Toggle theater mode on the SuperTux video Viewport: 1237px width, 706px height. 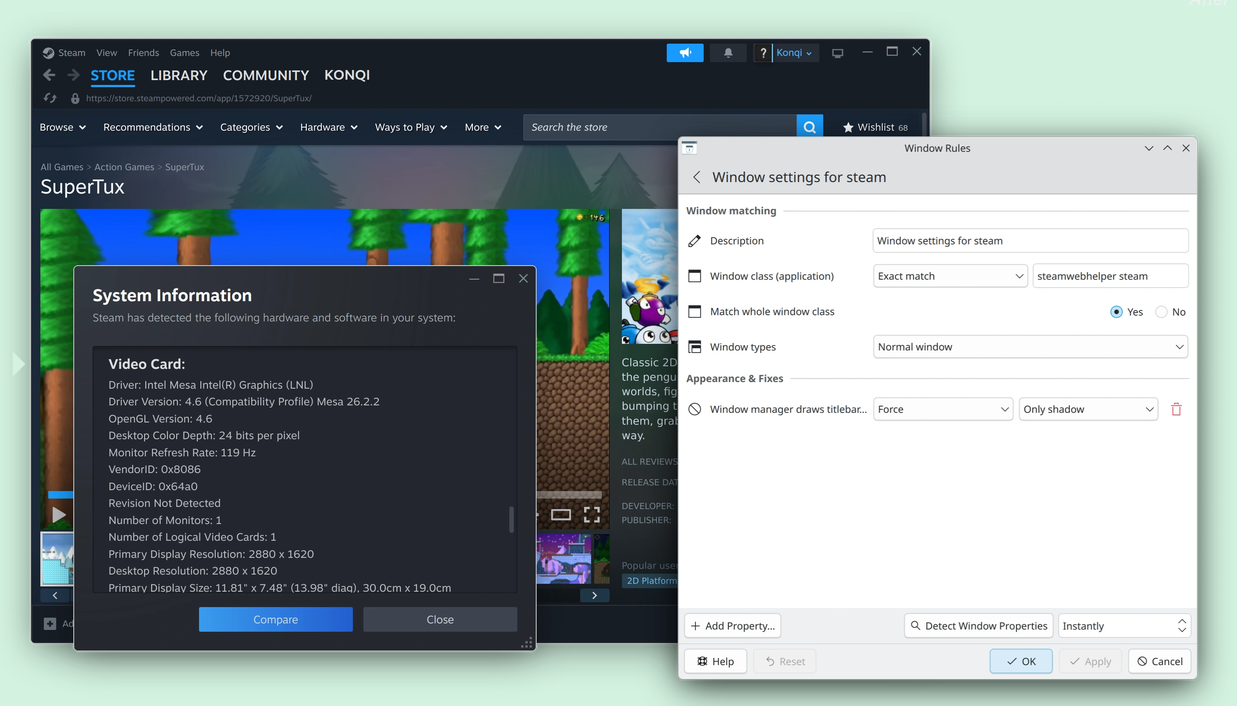(561, 515)
